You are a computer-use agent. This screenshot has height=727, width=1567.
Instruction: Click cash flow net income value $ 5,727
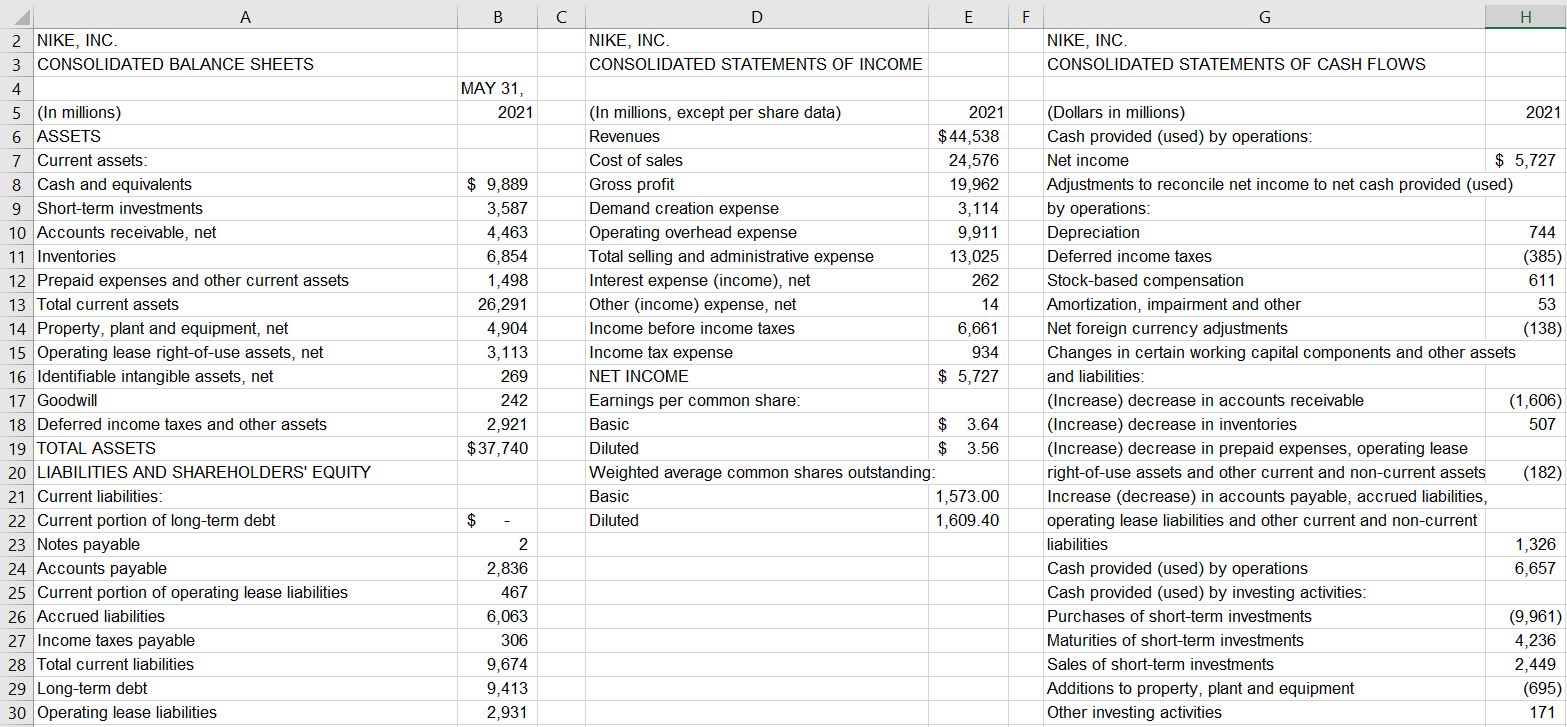[1525, 160]
